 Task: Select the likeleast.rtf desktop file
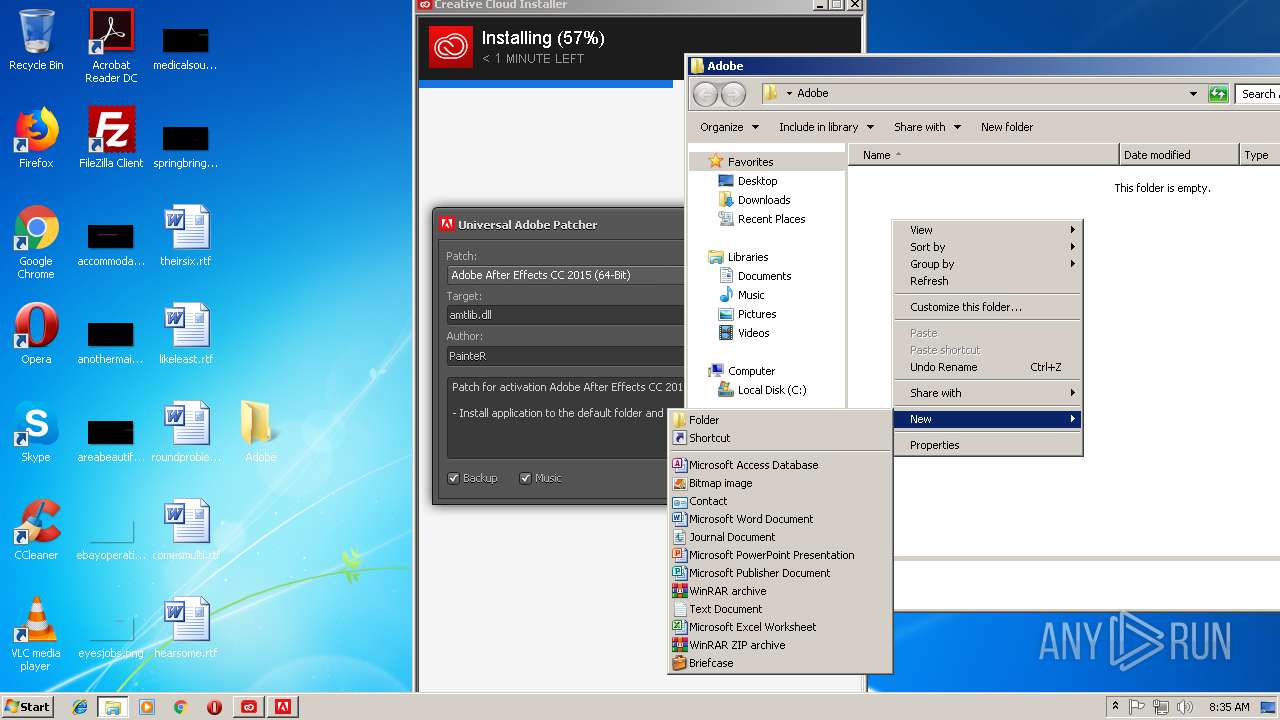click(186, 334)
